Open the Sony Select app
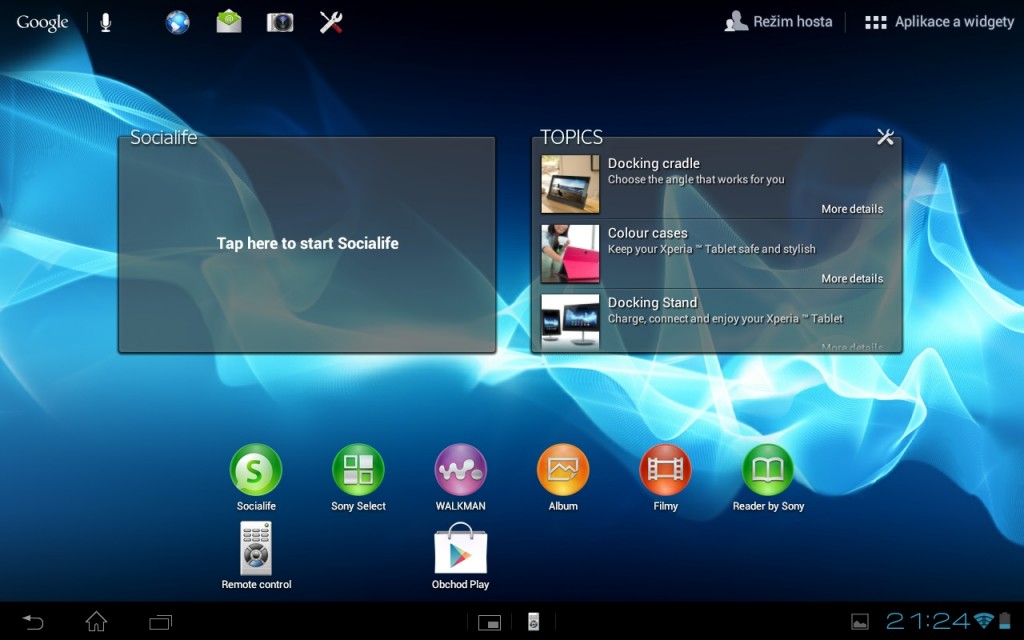The image size is (1024, 640). pos(359,477)
